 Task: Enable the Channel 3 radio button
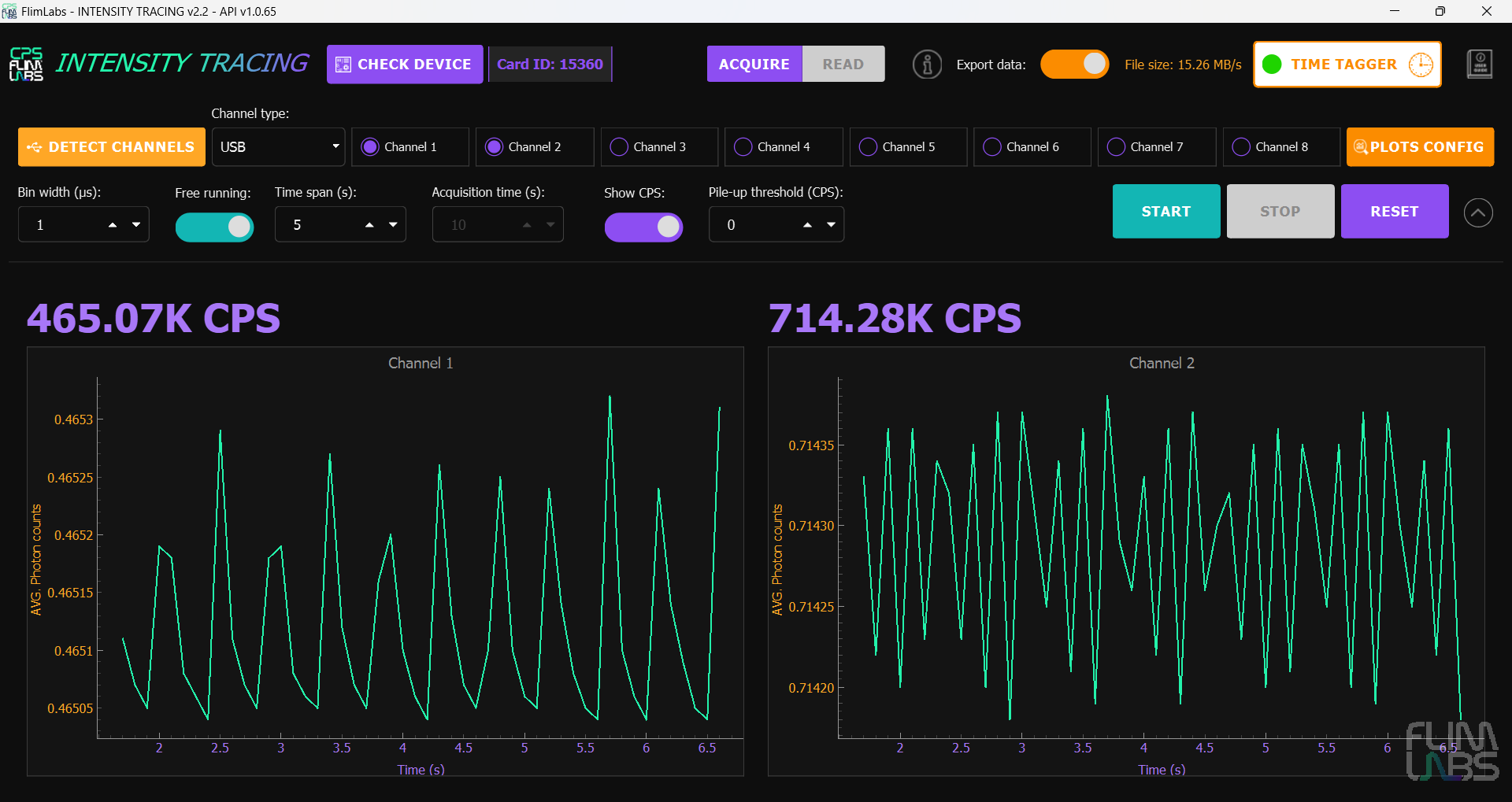pos(619,147)
